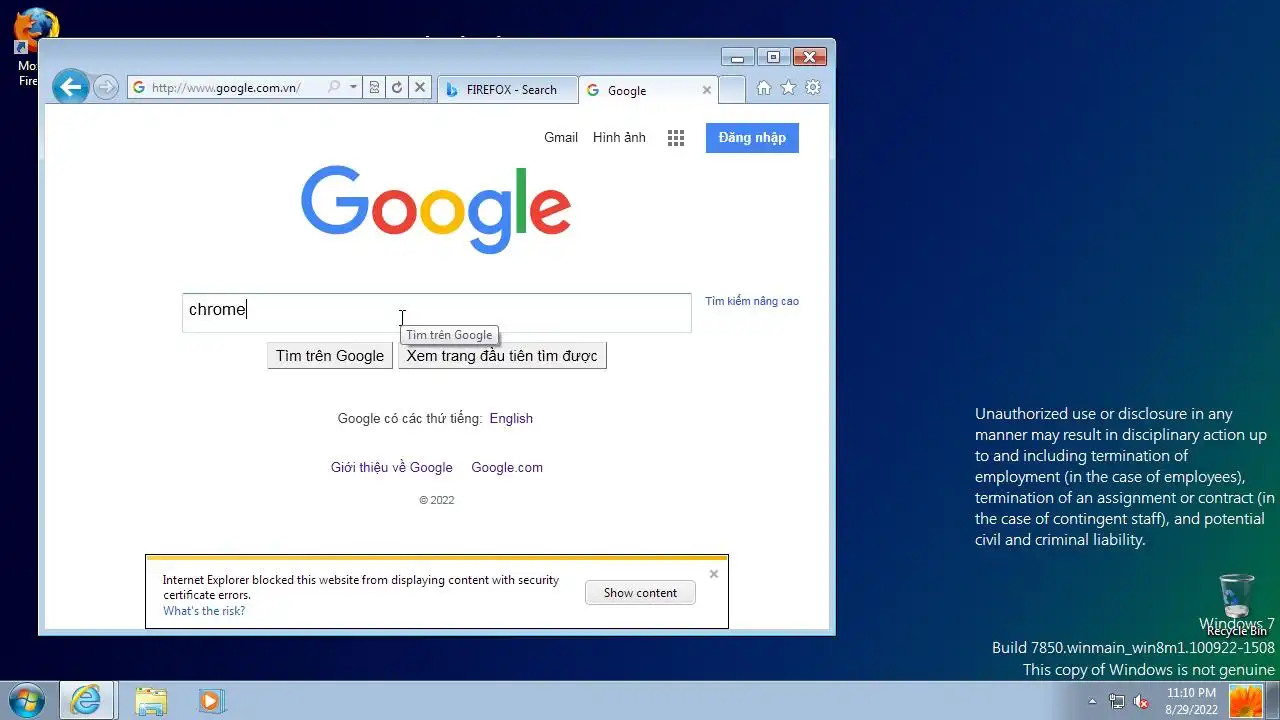Open the What's the risk? link
The height and width of the screenshot is (720, 1280).
pyautogui.click(x=204, y=611)
